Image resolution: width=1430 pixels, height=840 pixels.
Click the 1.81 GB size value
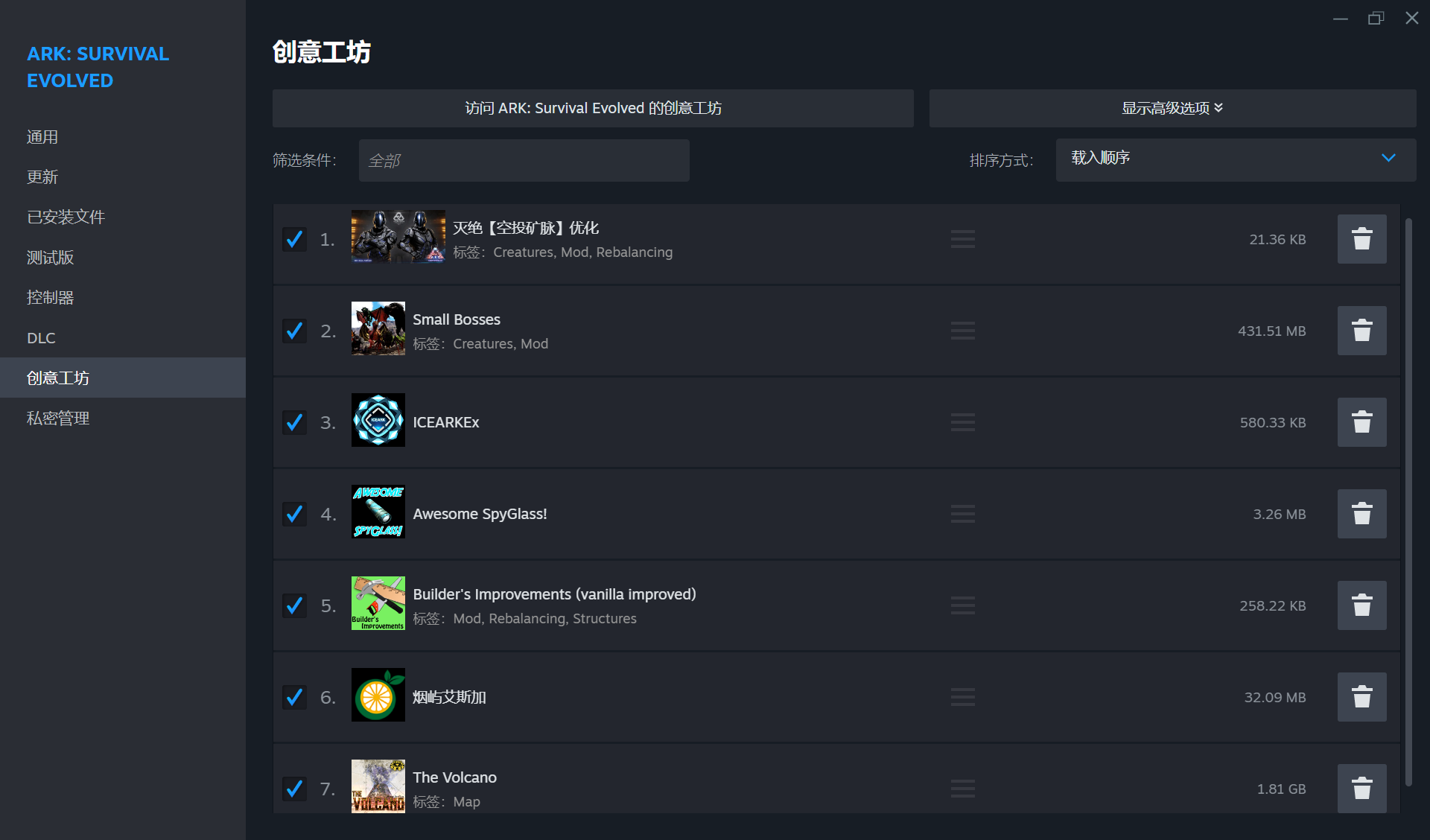(x=1281, y=789)
